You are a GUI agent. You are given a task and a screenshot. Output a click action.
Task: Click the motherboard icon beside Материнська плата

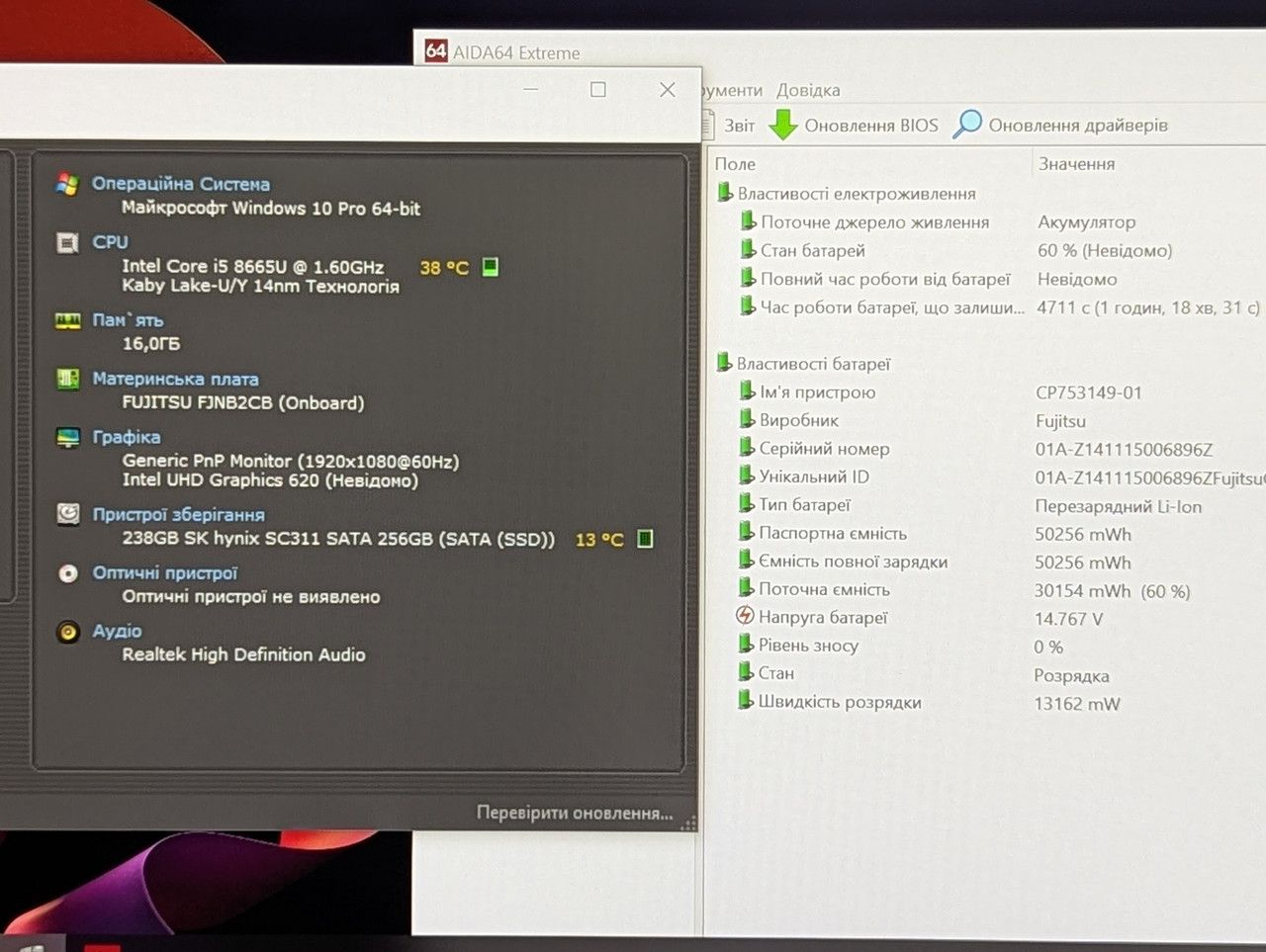[67, 379]
